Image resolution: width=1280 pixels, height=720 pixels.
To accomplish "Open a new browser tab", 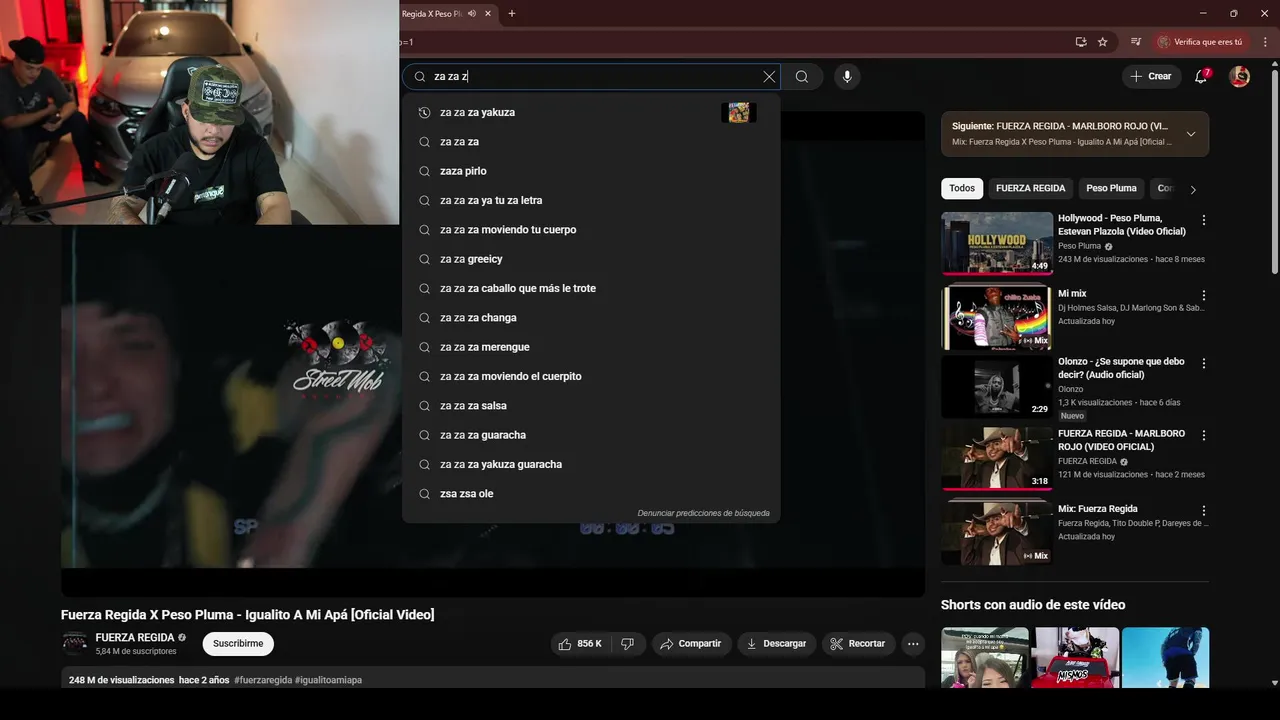I will tap(512, 14).
